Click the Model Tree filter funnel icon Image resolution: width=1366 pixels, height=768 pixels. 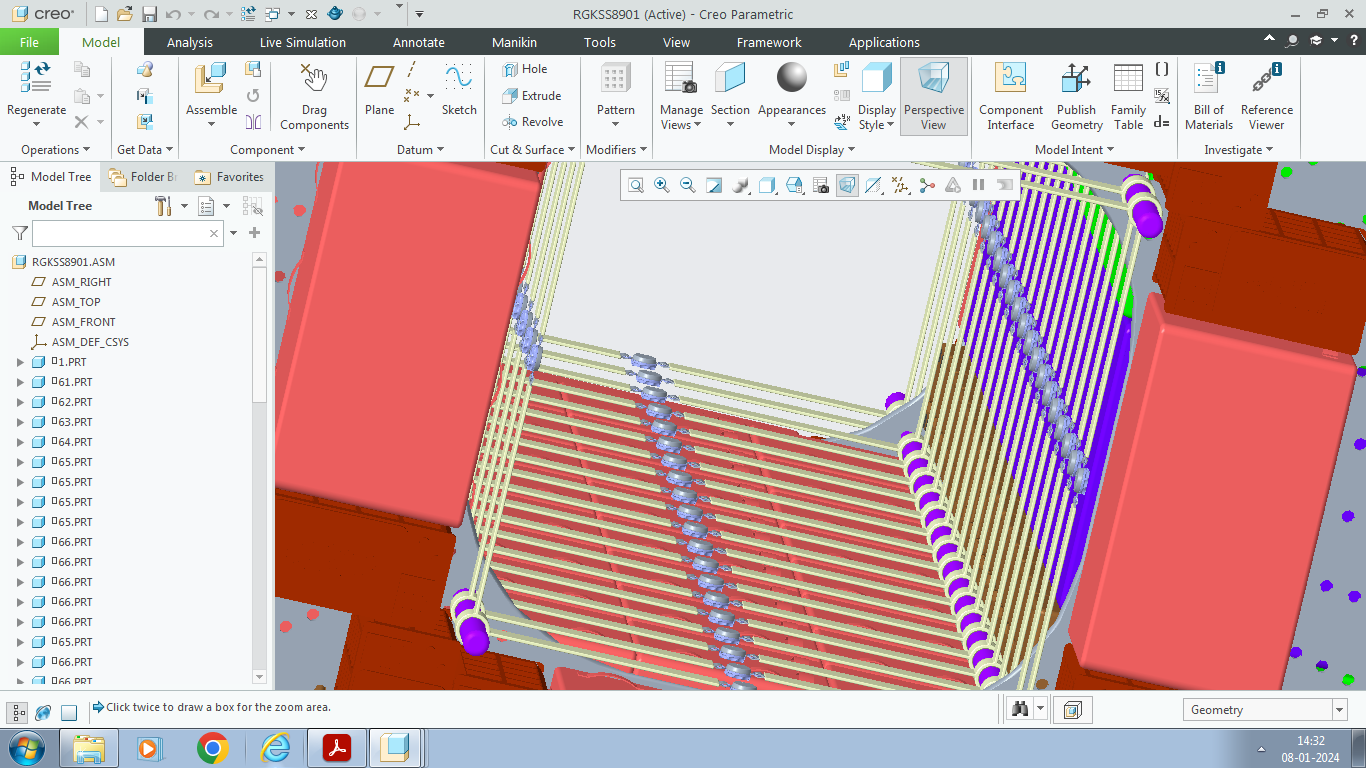pos(19,233)
